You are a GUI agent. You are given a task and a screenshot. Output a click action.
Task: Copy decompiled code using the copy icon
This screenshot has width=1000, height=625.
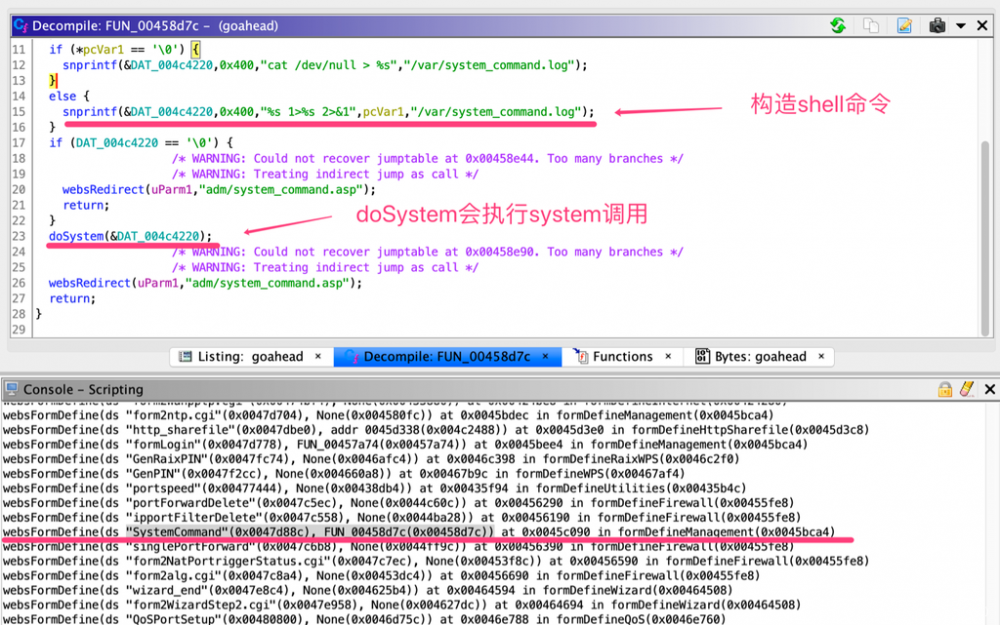point(872,25)
